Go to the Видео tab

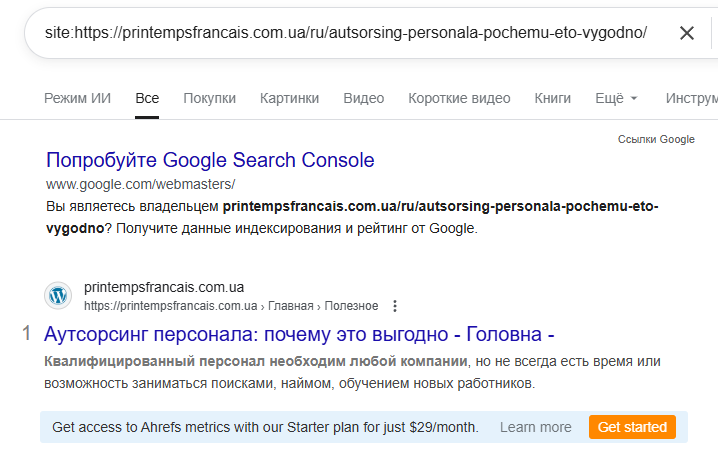(x=363, y=98)
